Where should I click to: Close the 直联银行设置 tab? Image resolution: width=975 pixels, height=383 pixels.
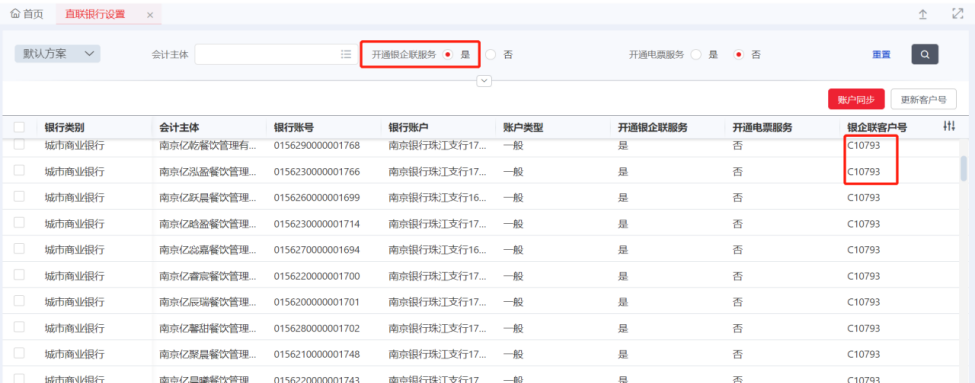(150, 15)
